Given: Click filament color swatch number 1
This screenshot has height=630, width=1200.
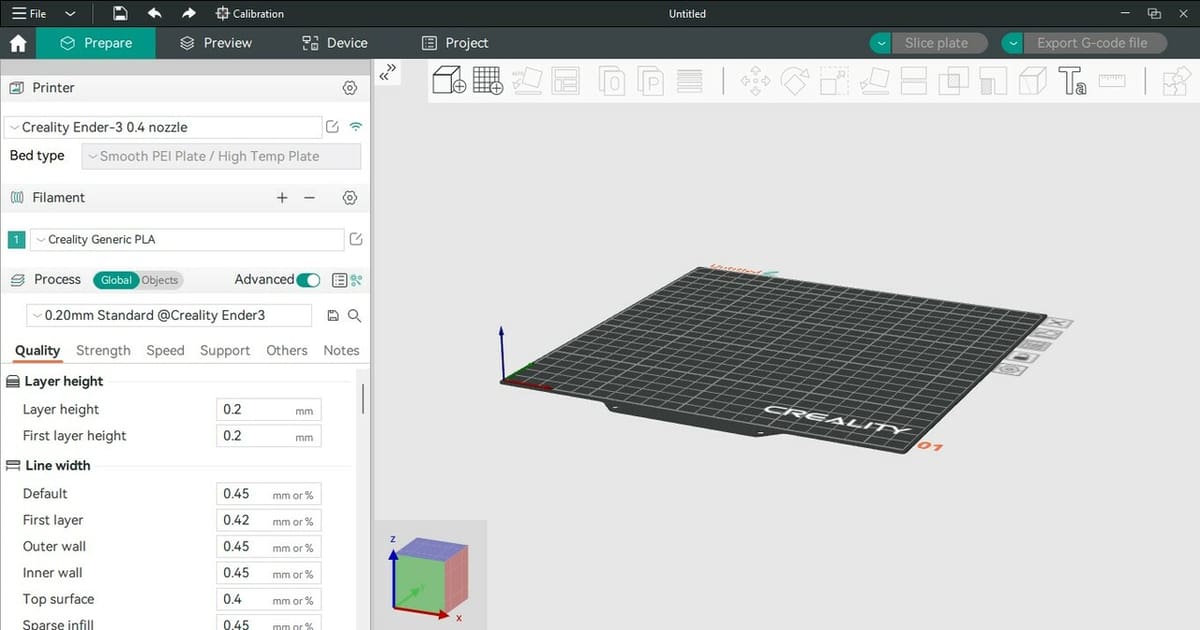Looking at the screenshot, I should (16, 240).
